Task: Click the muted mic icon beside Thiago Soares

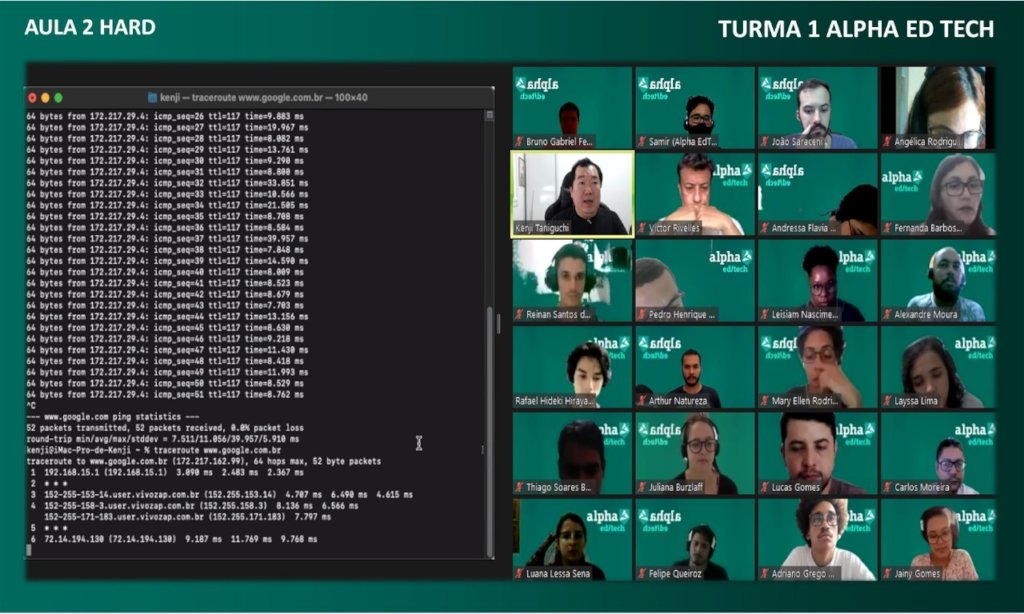Action: [519, 486]
